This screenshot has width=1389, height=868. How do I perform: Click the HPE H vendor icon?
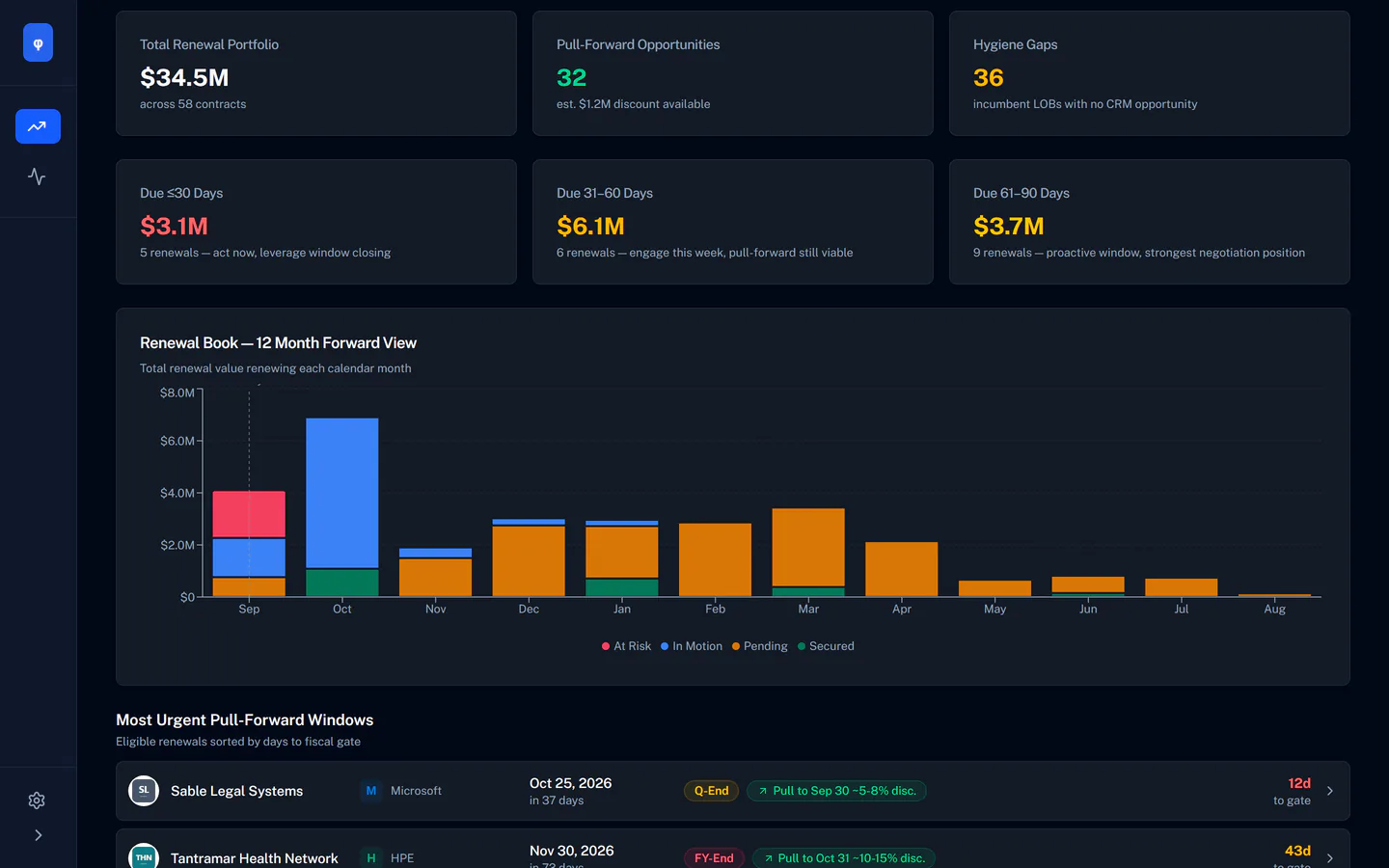tap(371, 857)
